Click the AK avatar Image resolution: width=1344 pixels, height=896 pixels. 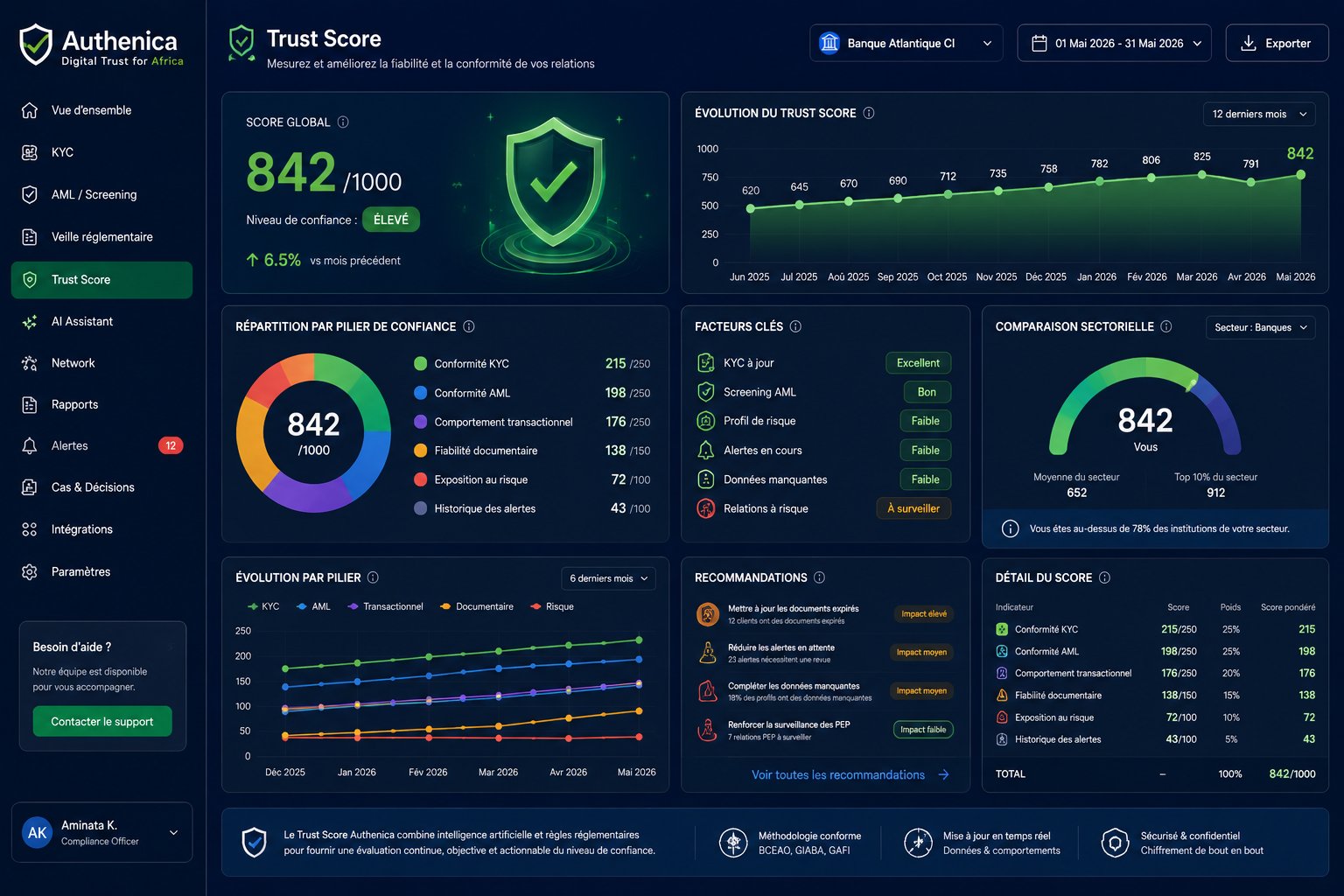tap(38, 832)
